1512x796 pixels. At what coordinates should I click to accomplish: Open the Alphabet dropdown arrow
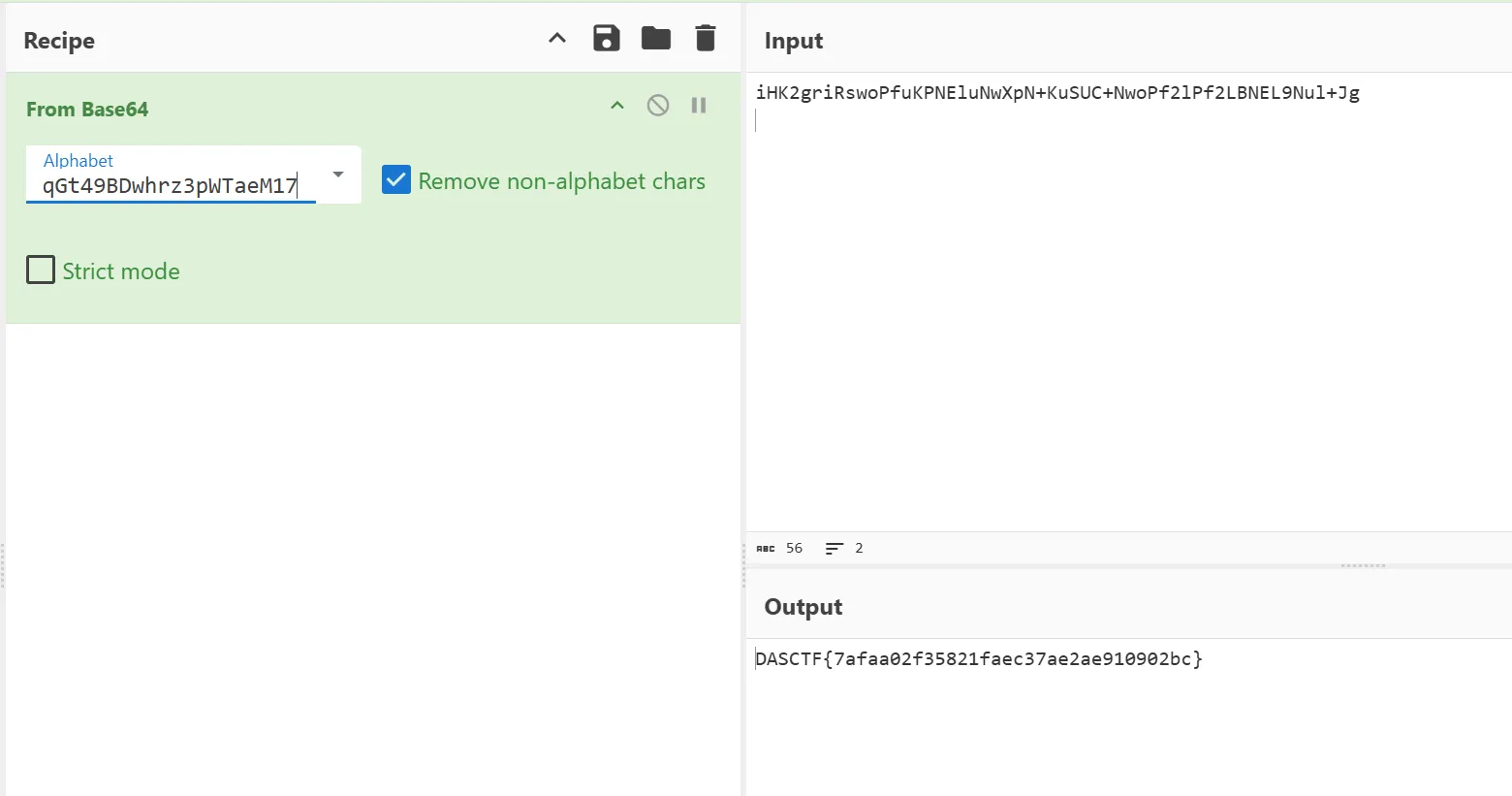coord(338,175)
